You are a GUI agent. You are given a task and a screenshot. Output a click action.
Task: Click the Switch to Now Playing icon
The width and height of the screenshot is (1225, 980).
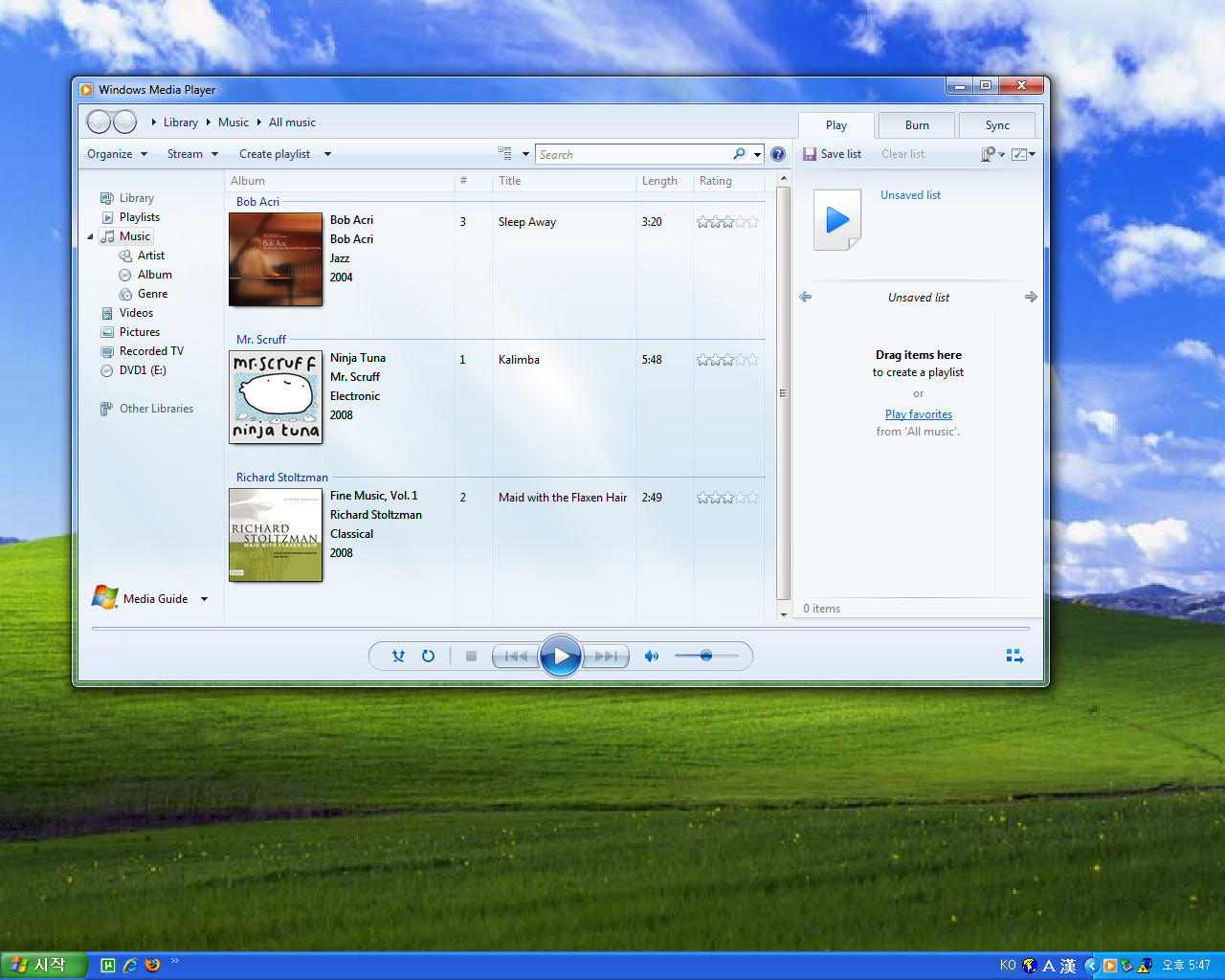1014,656
